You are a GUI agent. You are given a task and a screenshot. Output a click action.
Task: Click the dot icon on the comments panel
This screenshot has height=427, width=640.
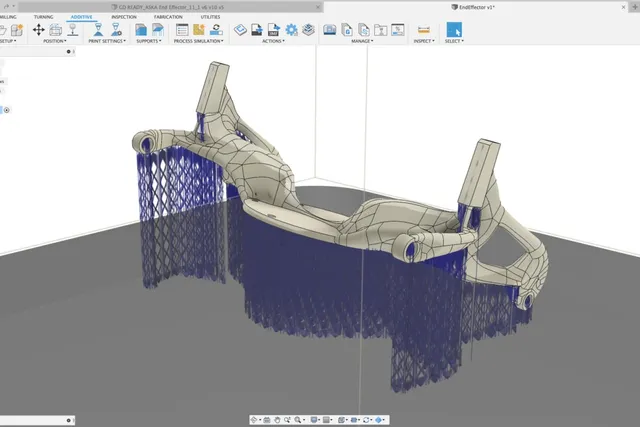coord(68,420)
